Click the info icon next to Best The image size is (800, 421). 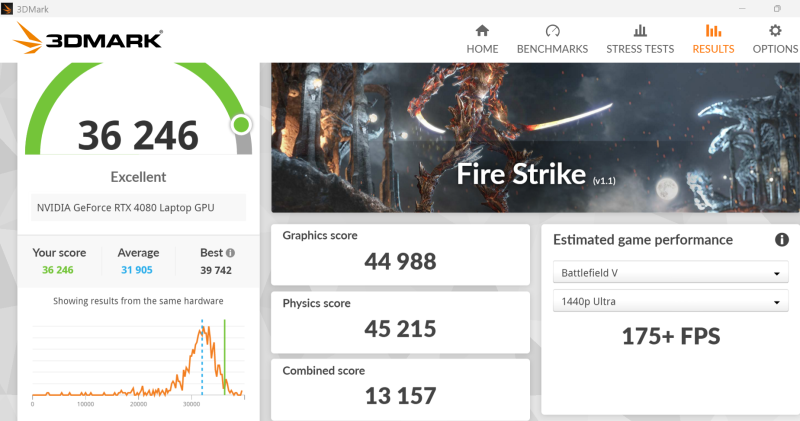pos(231,253)
